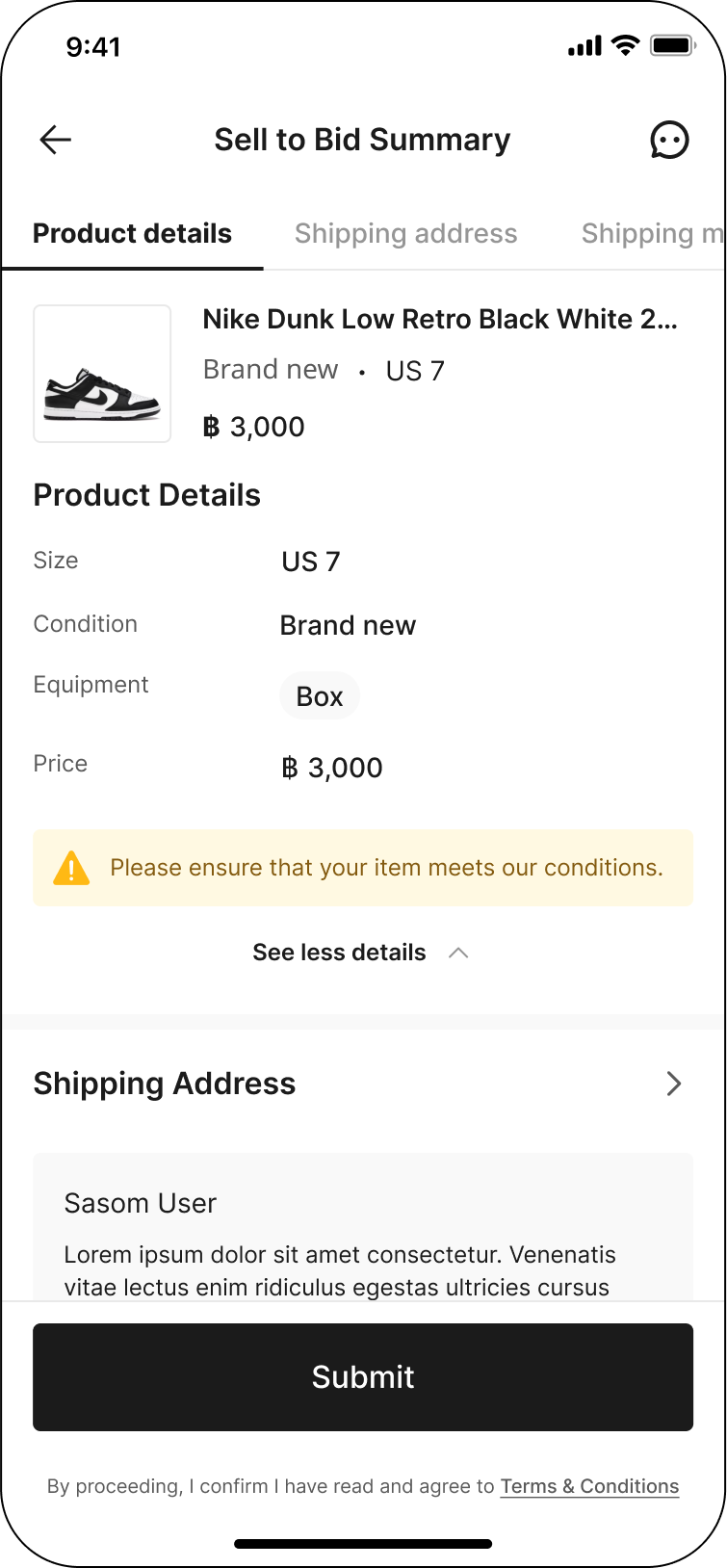Open the Terms & Conditions link
This screenshot has width=727, height=1568.
[x=589, y=1486]
